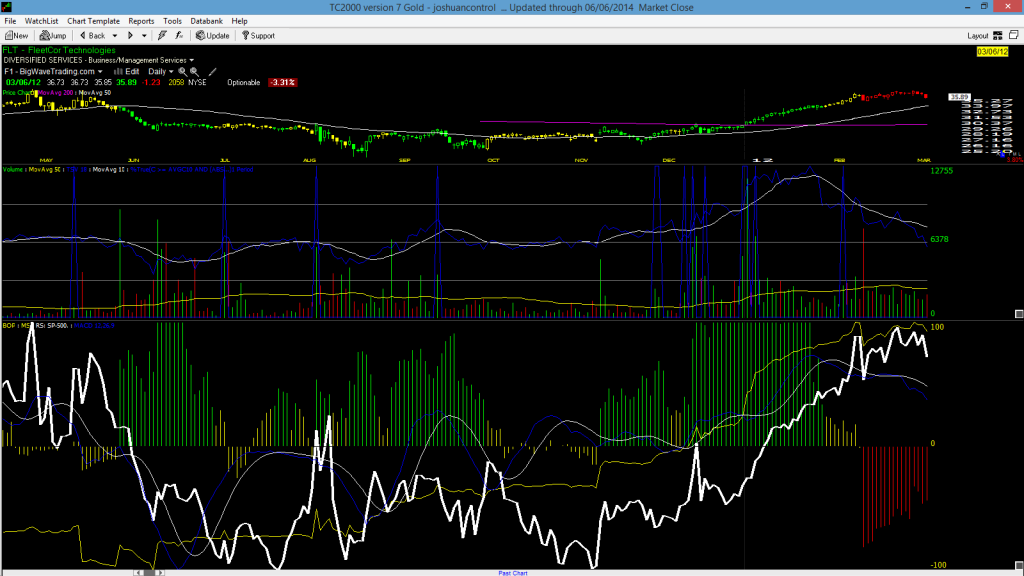Click the yellow MovAvg 50 label in the volume pane
Viewport: 1024px width, 576px height.
coord(44,170)
